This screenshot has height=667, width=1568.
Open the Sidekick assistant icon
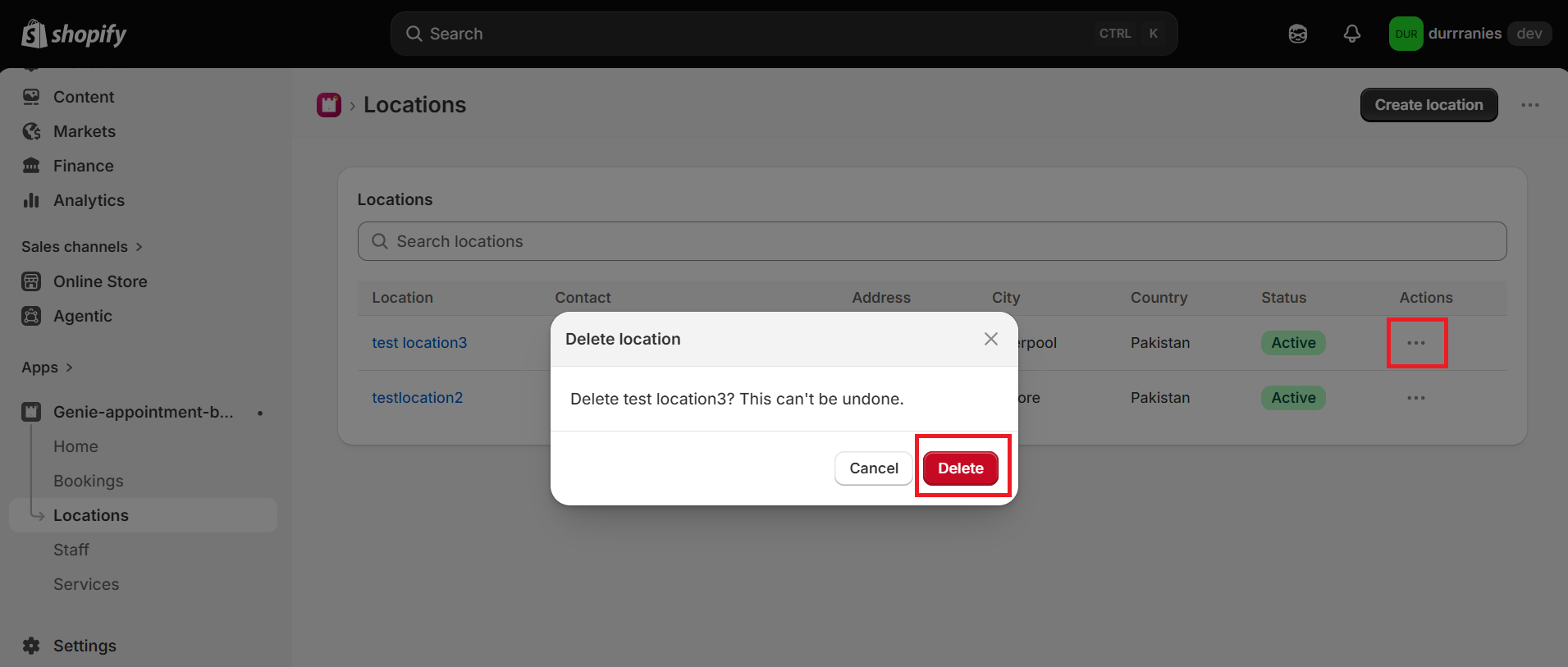pyautogui.click(x=1298, y=34)
